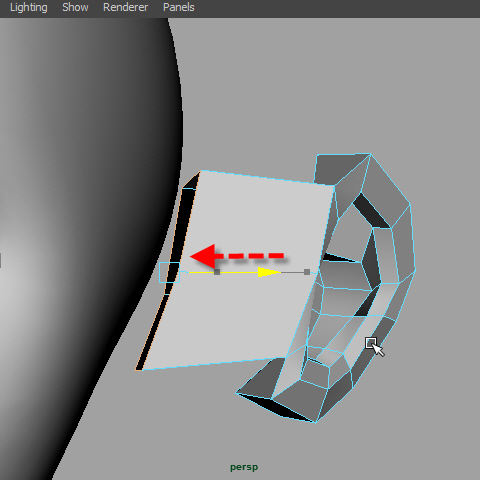Open the Lighting menu

(29, 7)
